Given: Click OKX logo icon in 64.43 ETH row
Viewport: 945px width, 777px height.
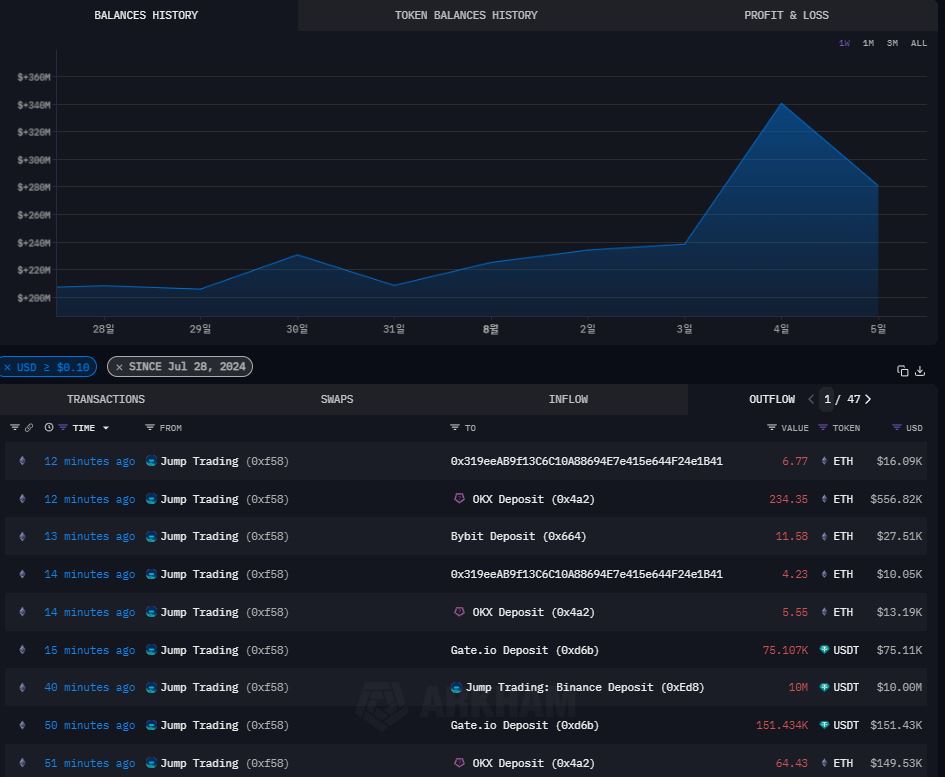Looking at the screenshot, I should 459,763.
